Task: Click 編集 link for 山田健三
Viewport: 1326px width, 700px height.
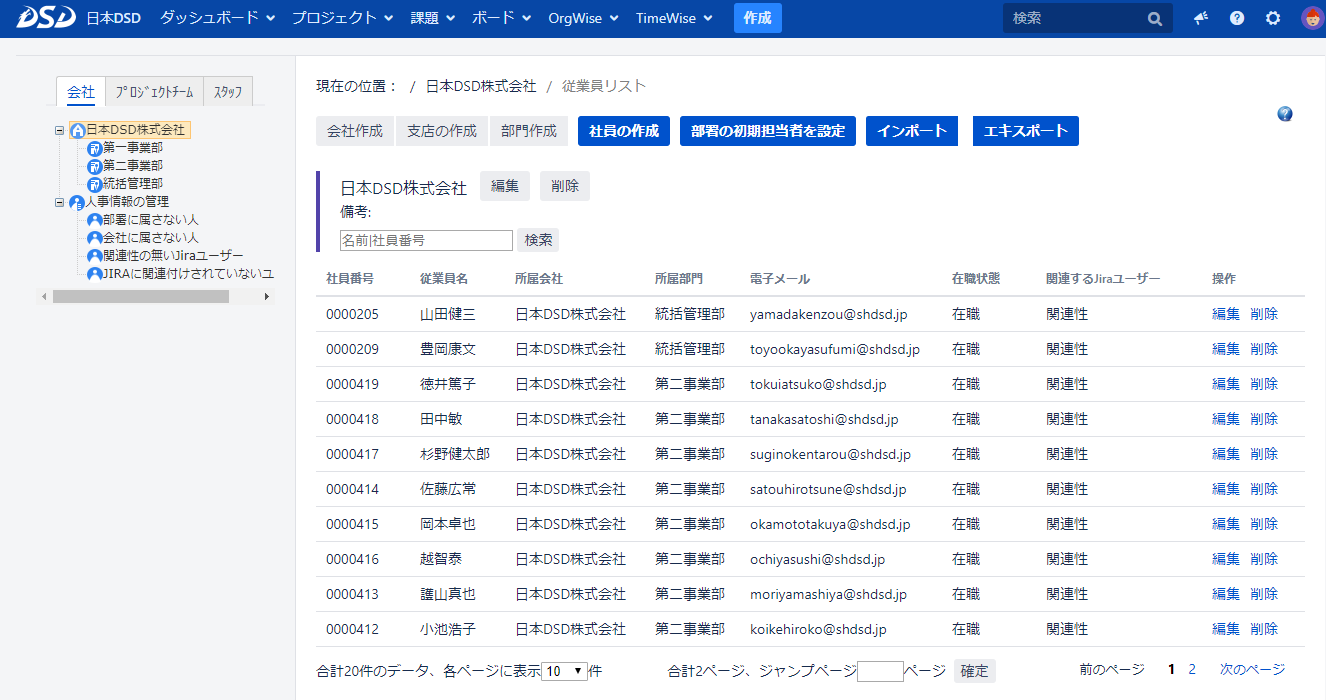Action: click(1226, 314)
